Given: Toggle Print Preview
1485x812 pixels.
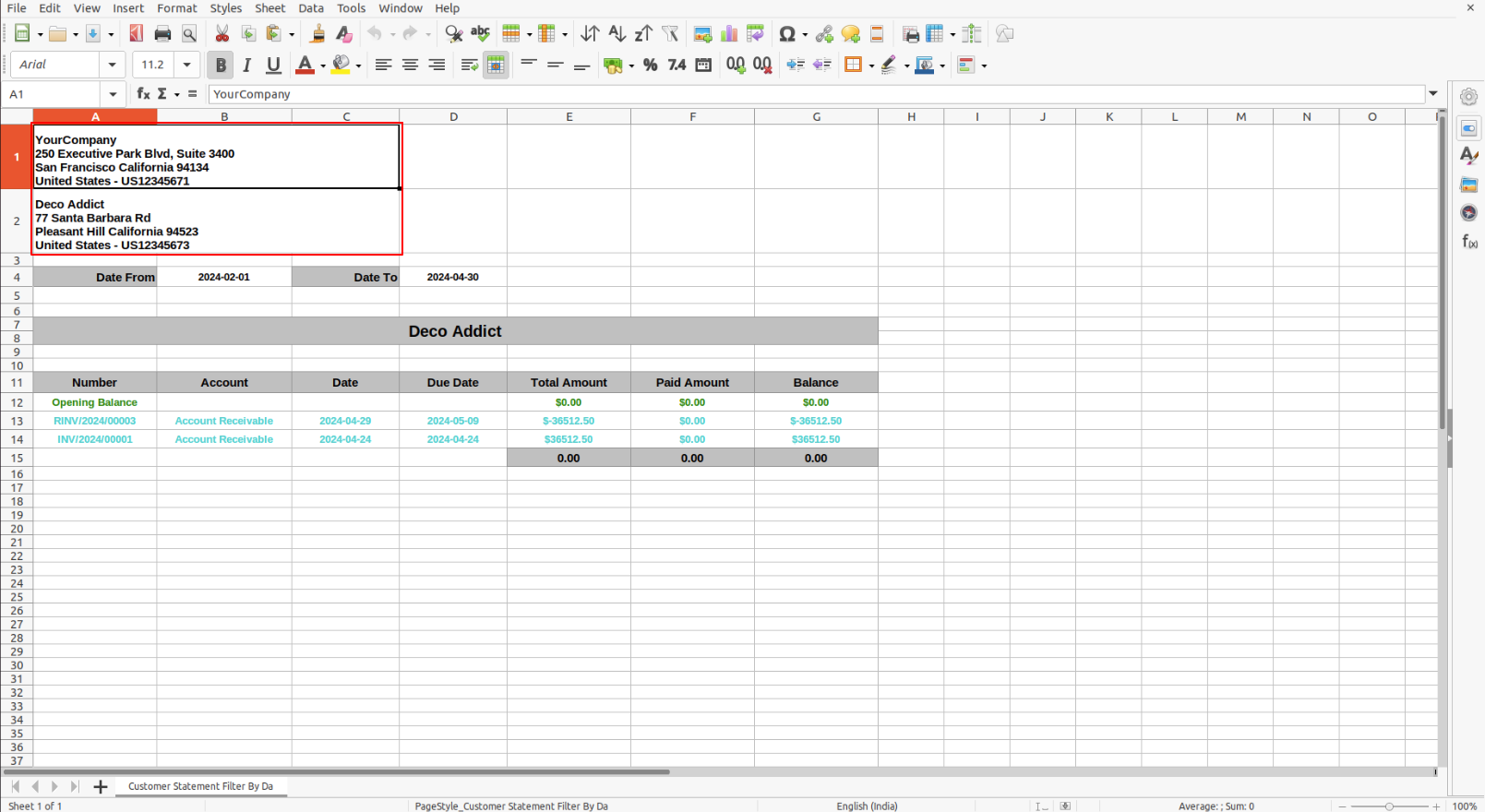Looking at the screenshot, I should point(189,34).
